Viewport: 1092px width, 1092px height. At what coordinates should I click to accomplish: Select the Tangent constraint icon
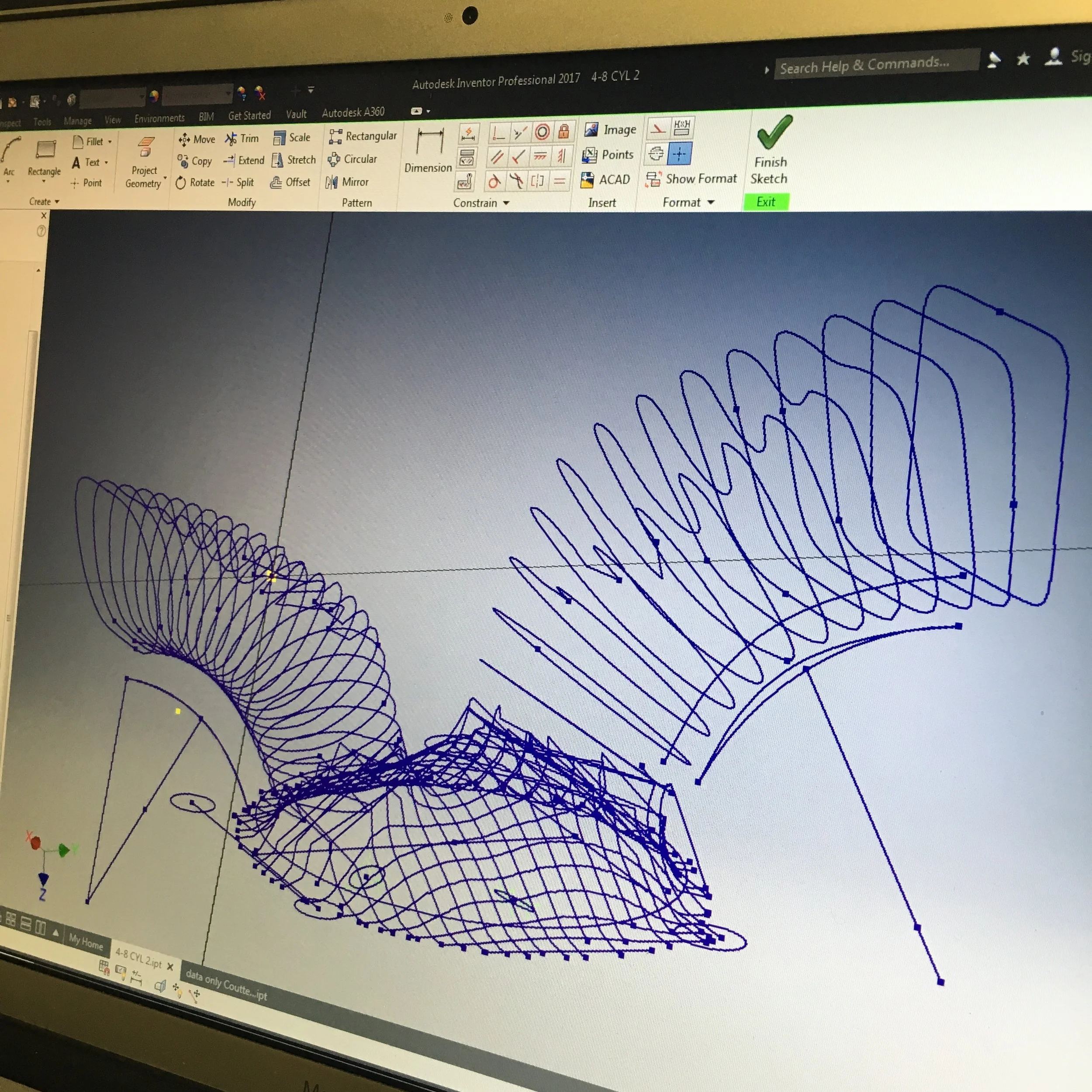494,182
